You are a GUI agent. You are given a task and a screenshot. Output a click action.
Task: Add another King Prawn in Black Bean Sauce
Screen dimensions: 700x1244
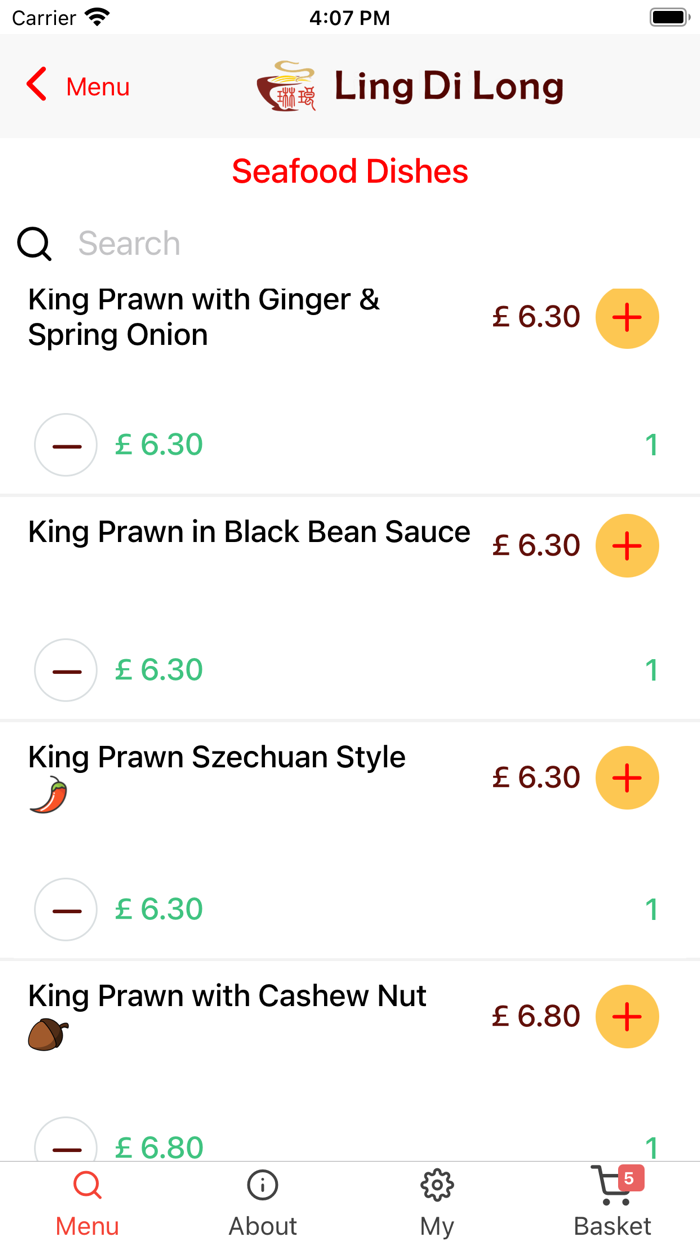click(627, 546)
